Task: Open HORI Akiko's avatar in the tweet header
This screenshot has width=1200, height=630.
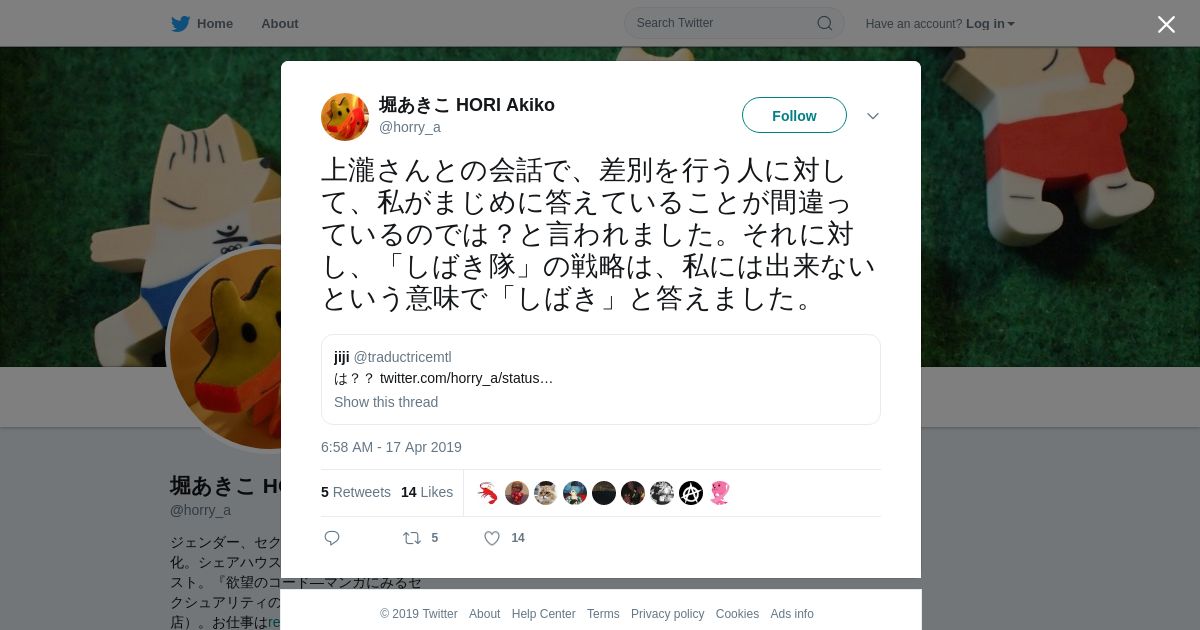Action: pos(345,117)
